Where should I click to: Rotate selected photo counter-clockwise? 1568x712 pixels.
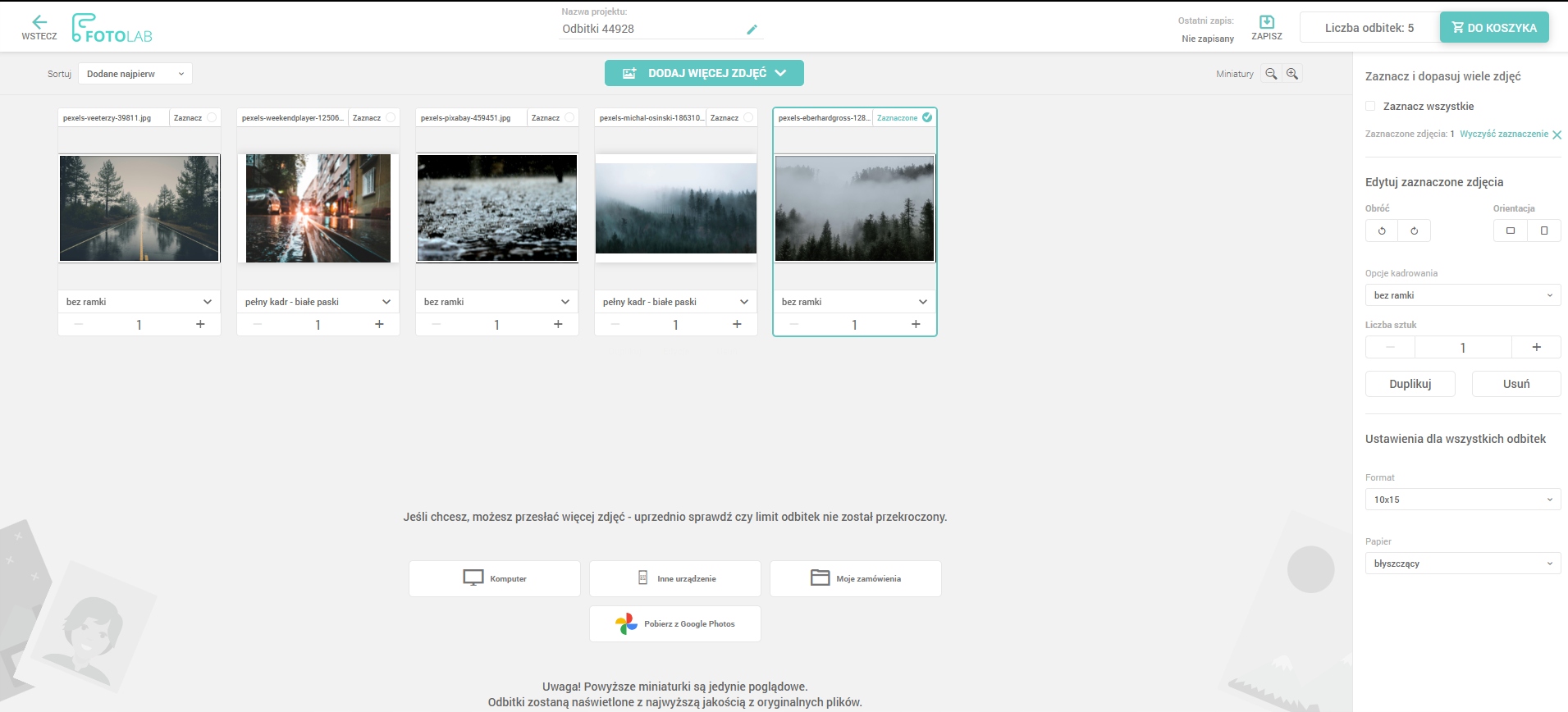point(1382,230)
